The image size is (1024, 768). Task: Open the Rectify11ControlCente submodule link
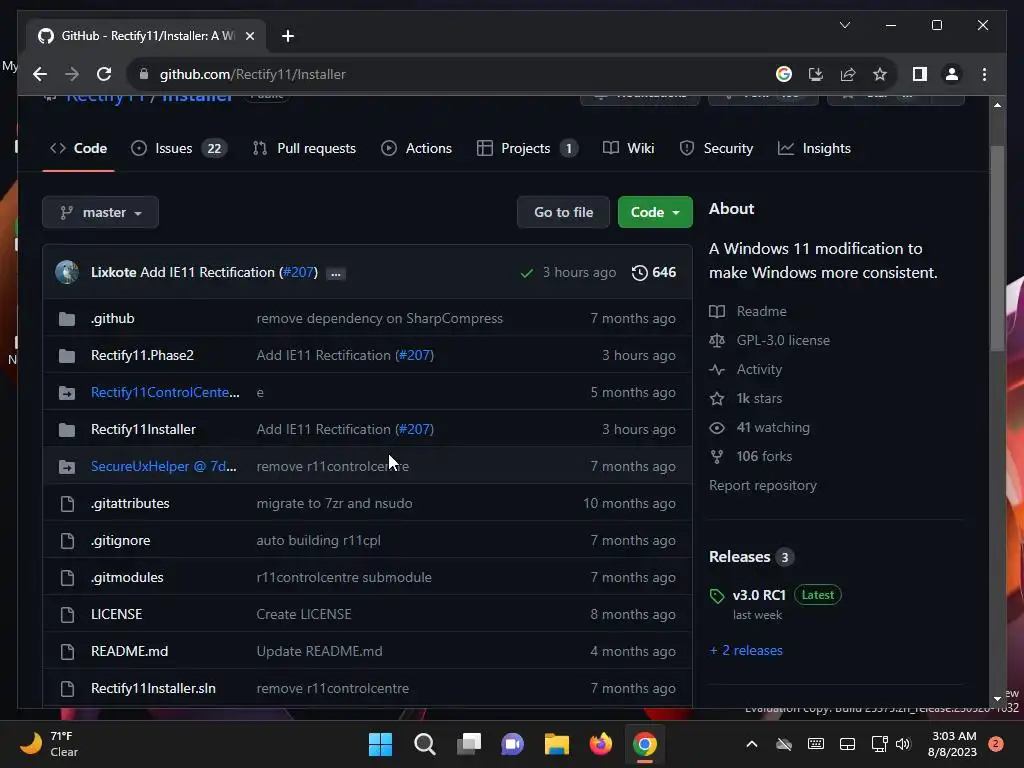pyautogui.click(x=165, y=392)
